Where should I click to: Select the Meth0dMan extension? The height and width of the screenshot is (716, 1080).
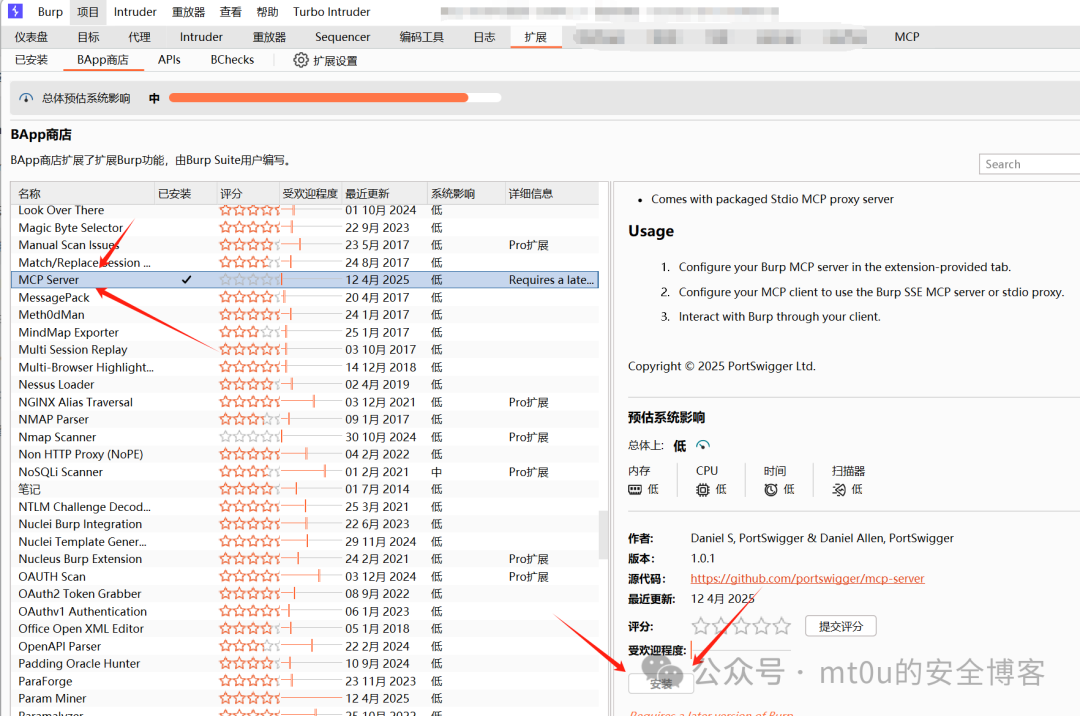304,315
